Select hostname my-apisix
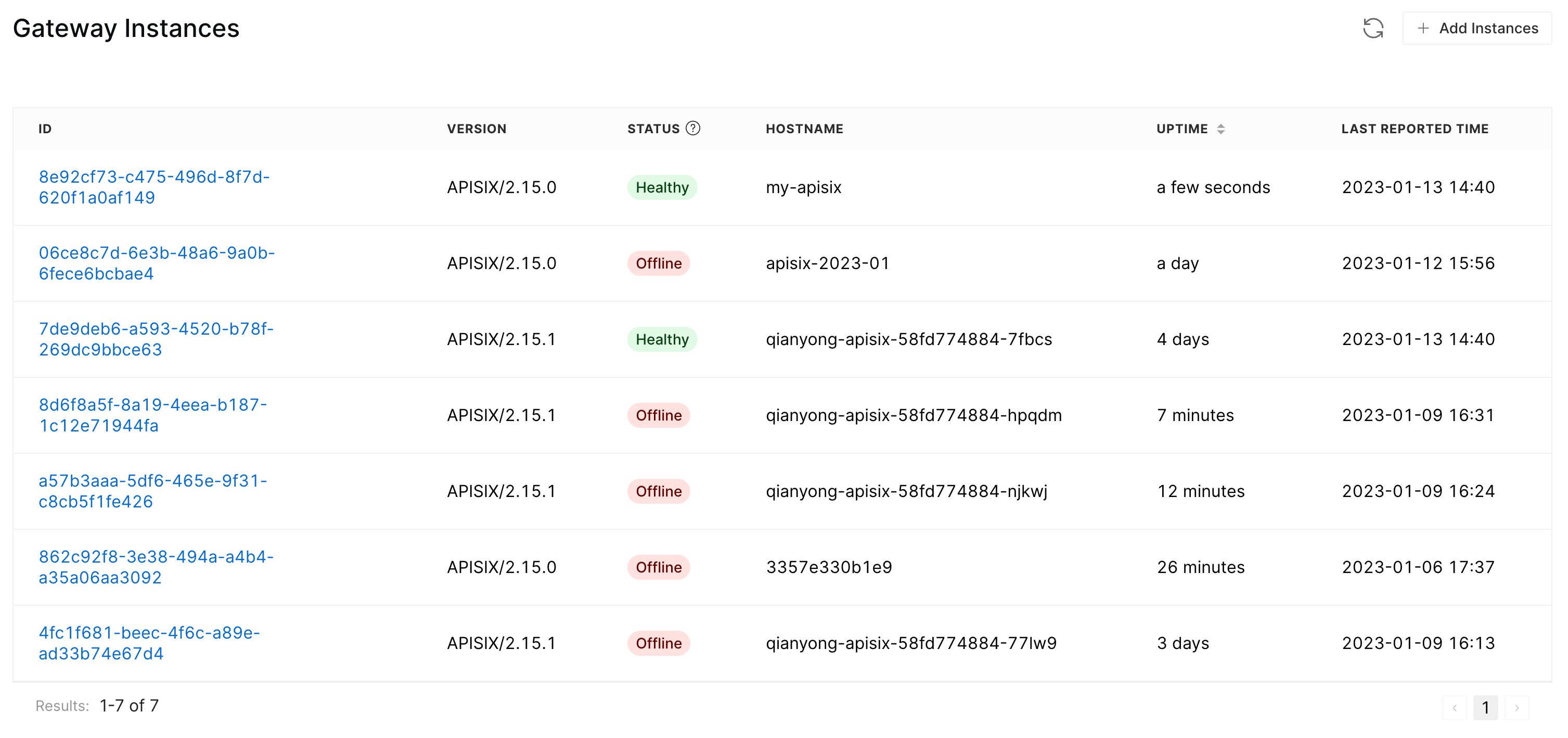1568x738 pixels. [803, 187]
